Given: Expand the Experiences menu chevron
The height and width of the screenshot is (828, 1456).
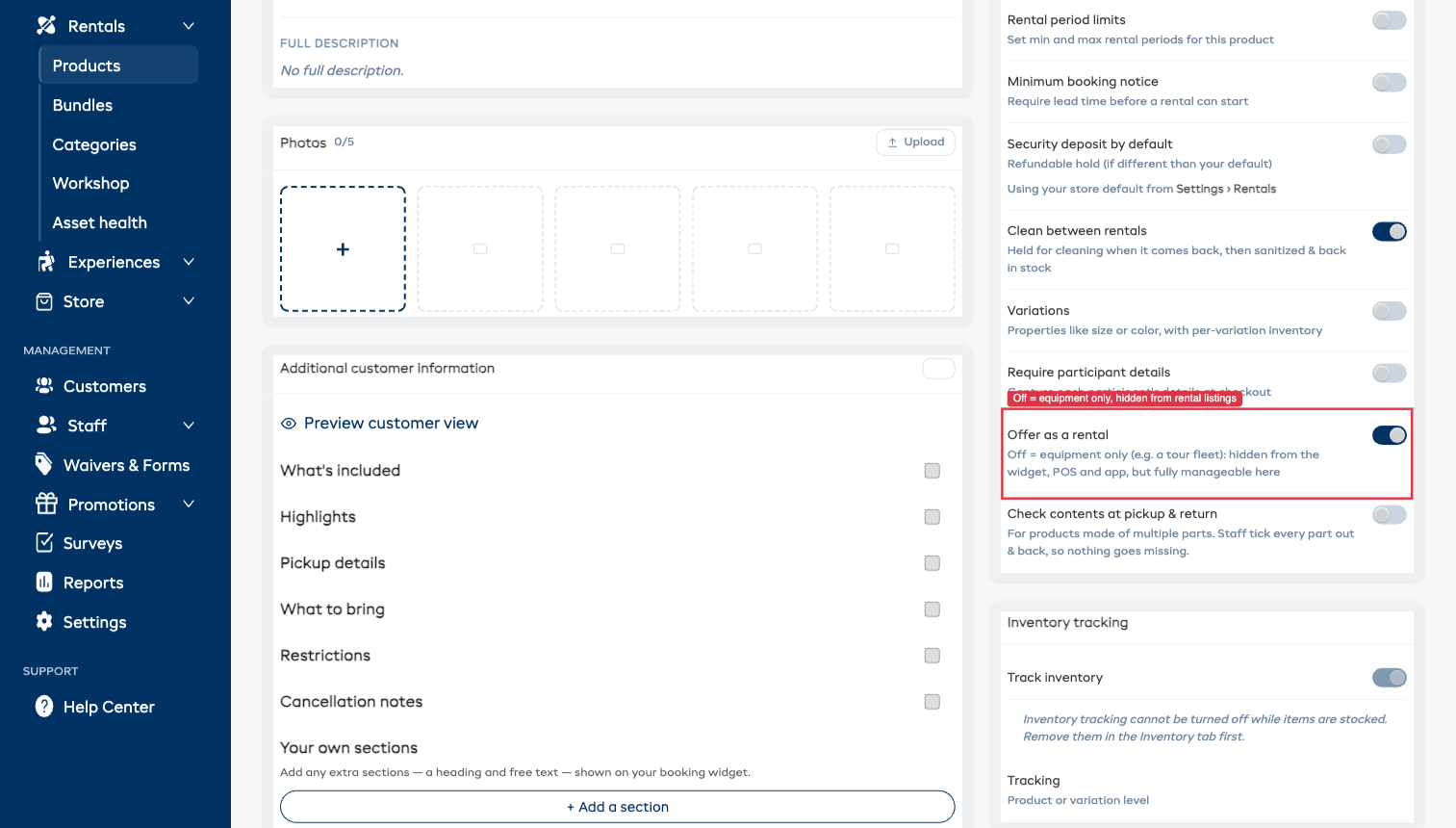Looking at the screenshot, I should click(x=189, y=262).
